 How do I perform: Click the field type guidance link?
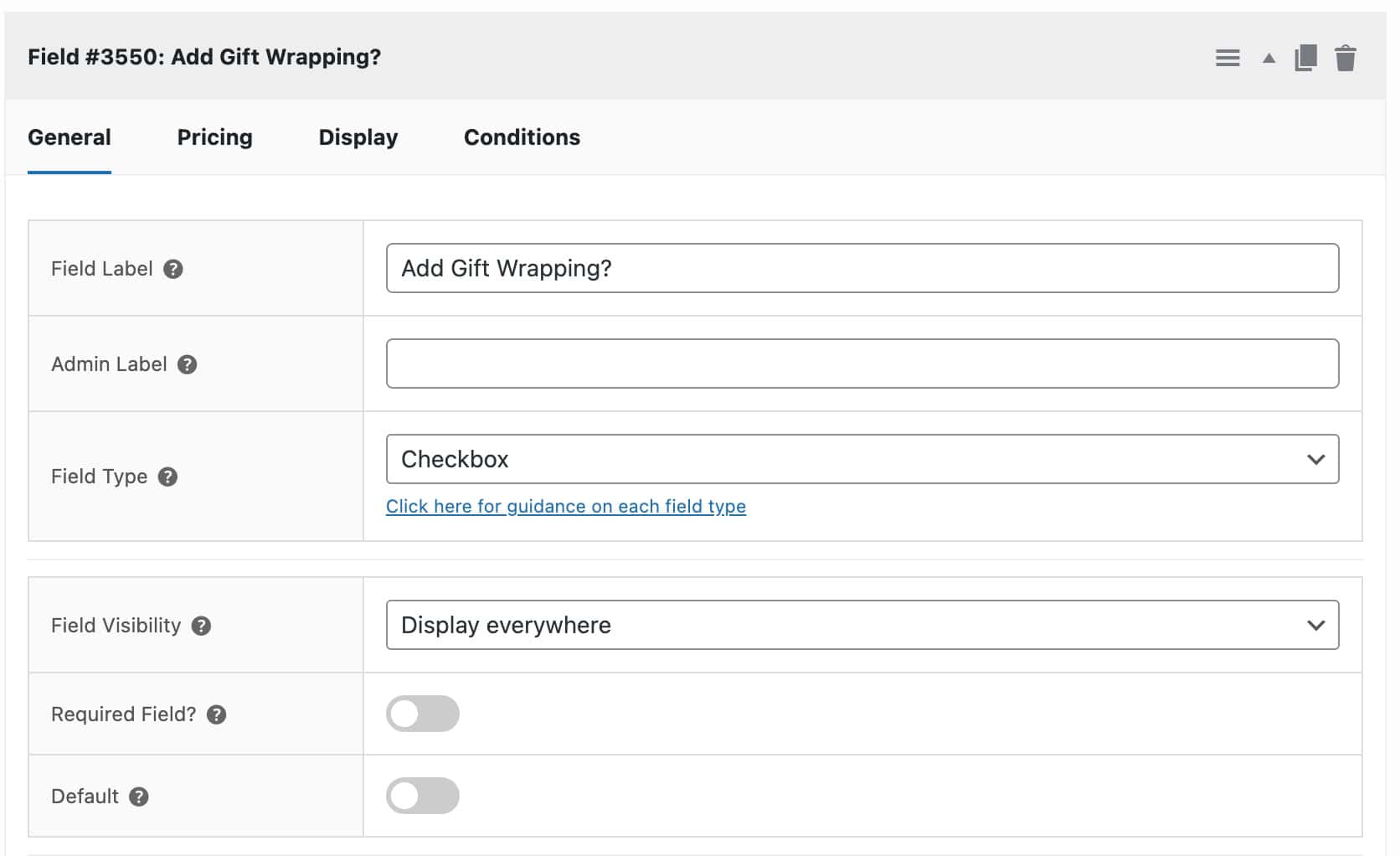[x=566, y=506]
